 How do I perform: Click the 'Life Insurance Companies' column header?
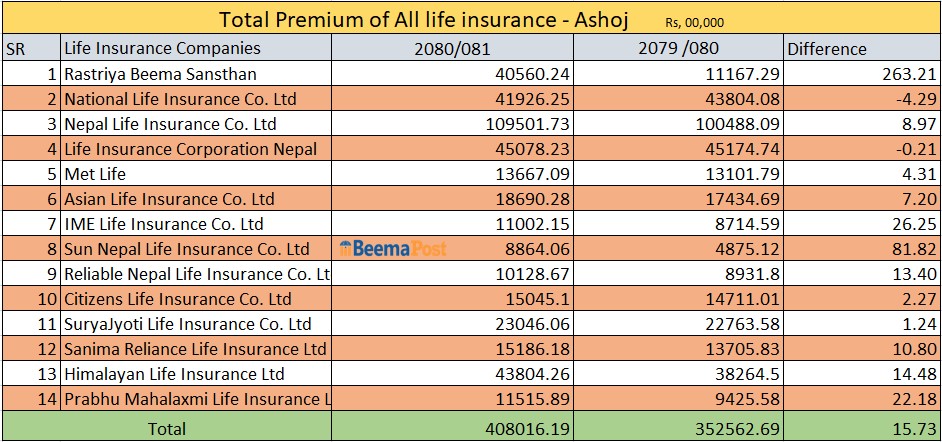point(162,48)
